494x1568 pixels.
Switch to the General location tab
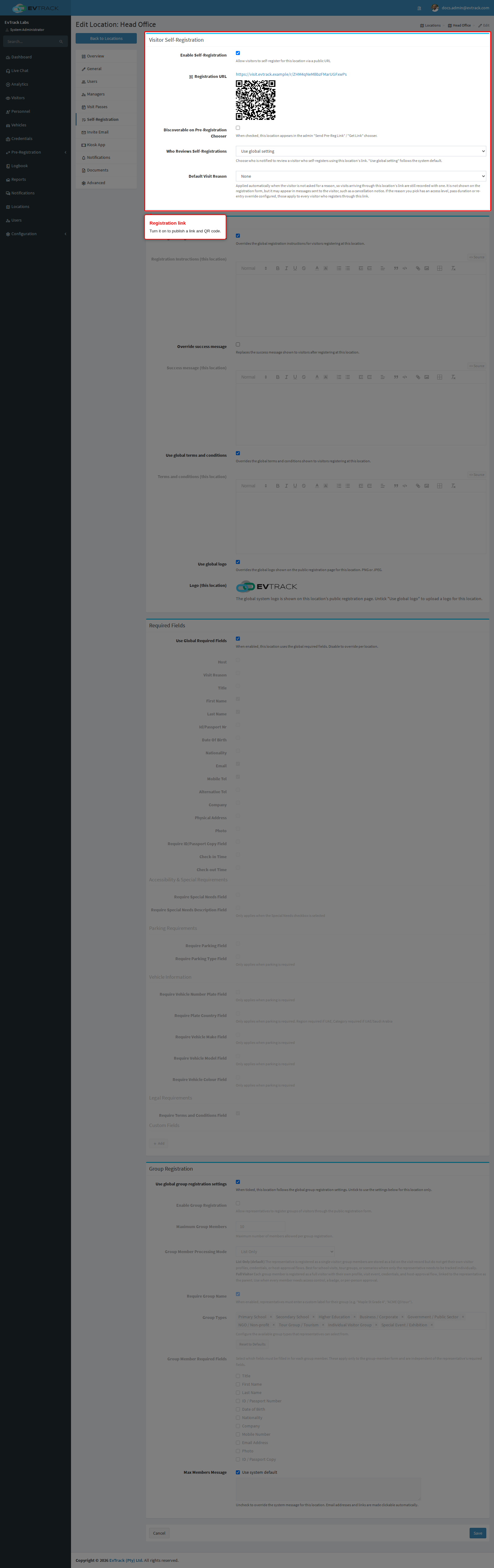tap(106, 69)
